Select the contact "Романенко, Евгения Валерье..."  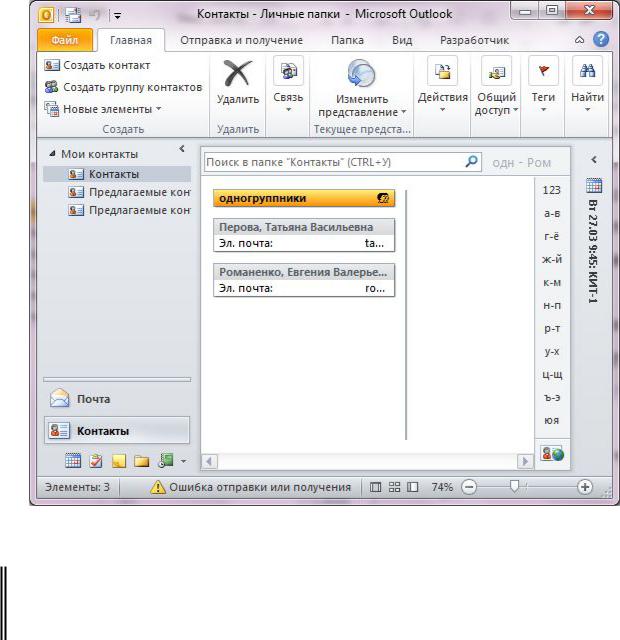pos(304,280)
